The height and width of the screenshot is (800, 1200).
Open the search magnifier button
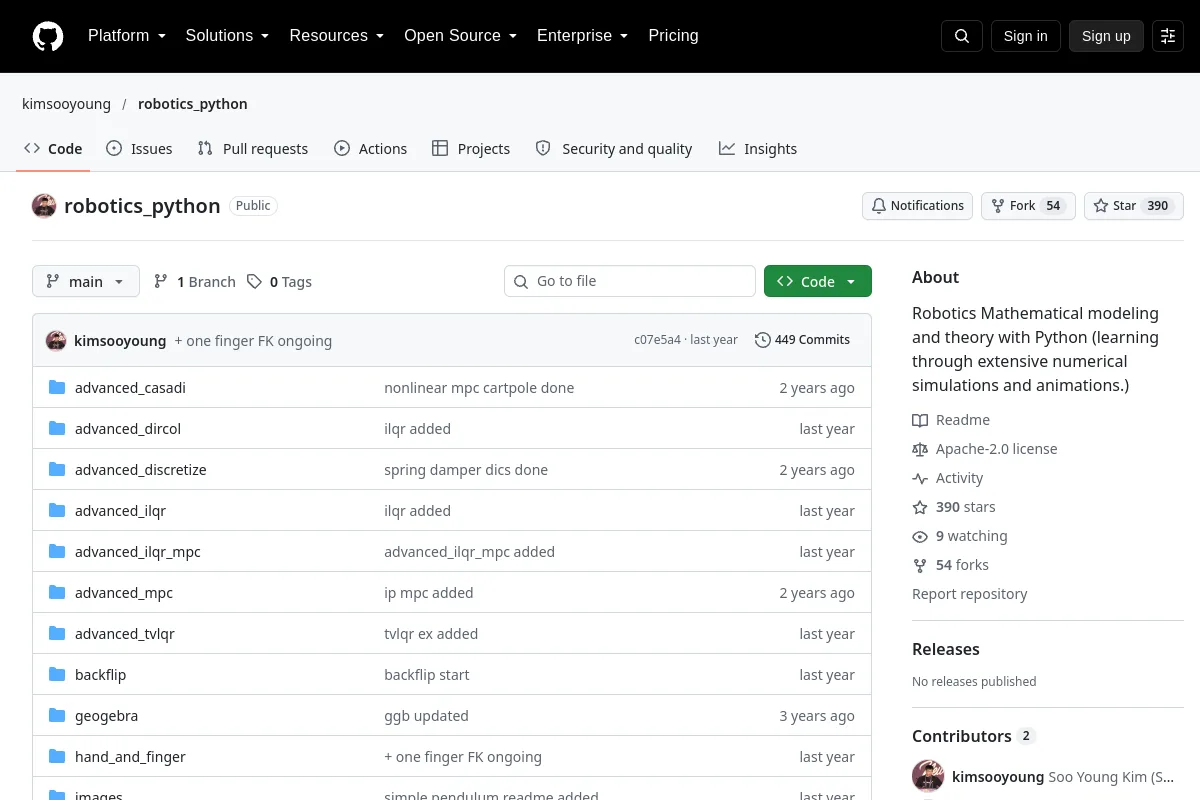click(962, 36)
